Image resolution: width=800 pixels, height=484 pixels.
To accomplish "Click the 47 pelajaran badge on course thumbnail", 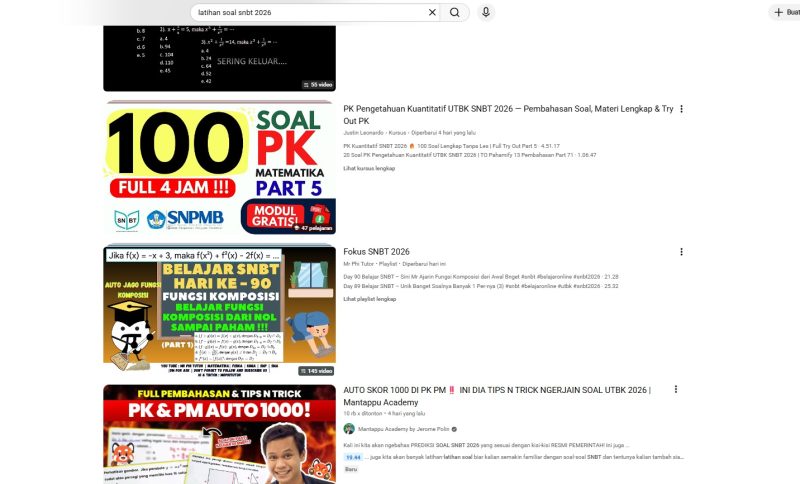I will coord(313,228).
